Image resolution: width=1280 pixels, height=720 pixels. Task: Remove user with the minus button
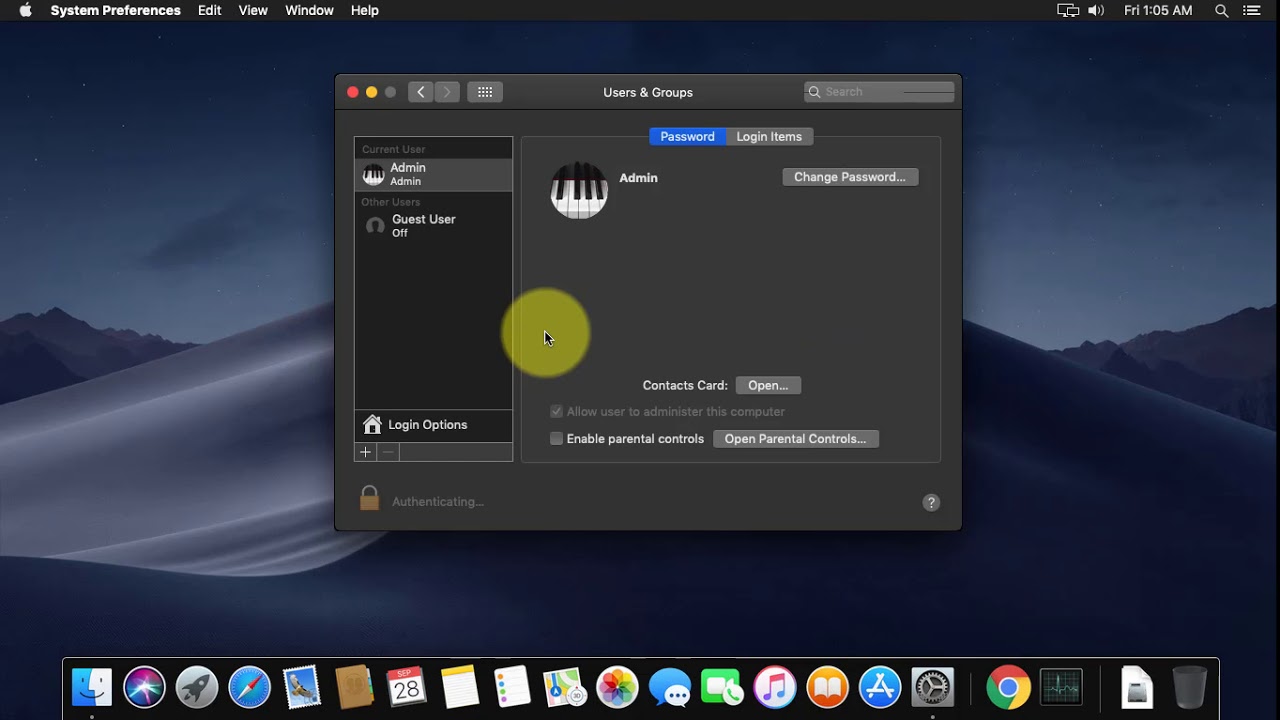click(x=388, y=452)
